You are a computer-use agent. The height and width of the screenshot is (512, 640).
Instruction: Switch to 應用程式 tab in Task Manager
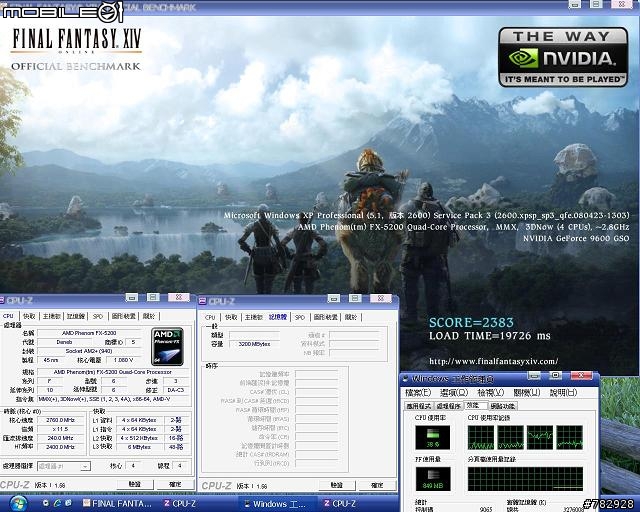click(x=419, y=406)
